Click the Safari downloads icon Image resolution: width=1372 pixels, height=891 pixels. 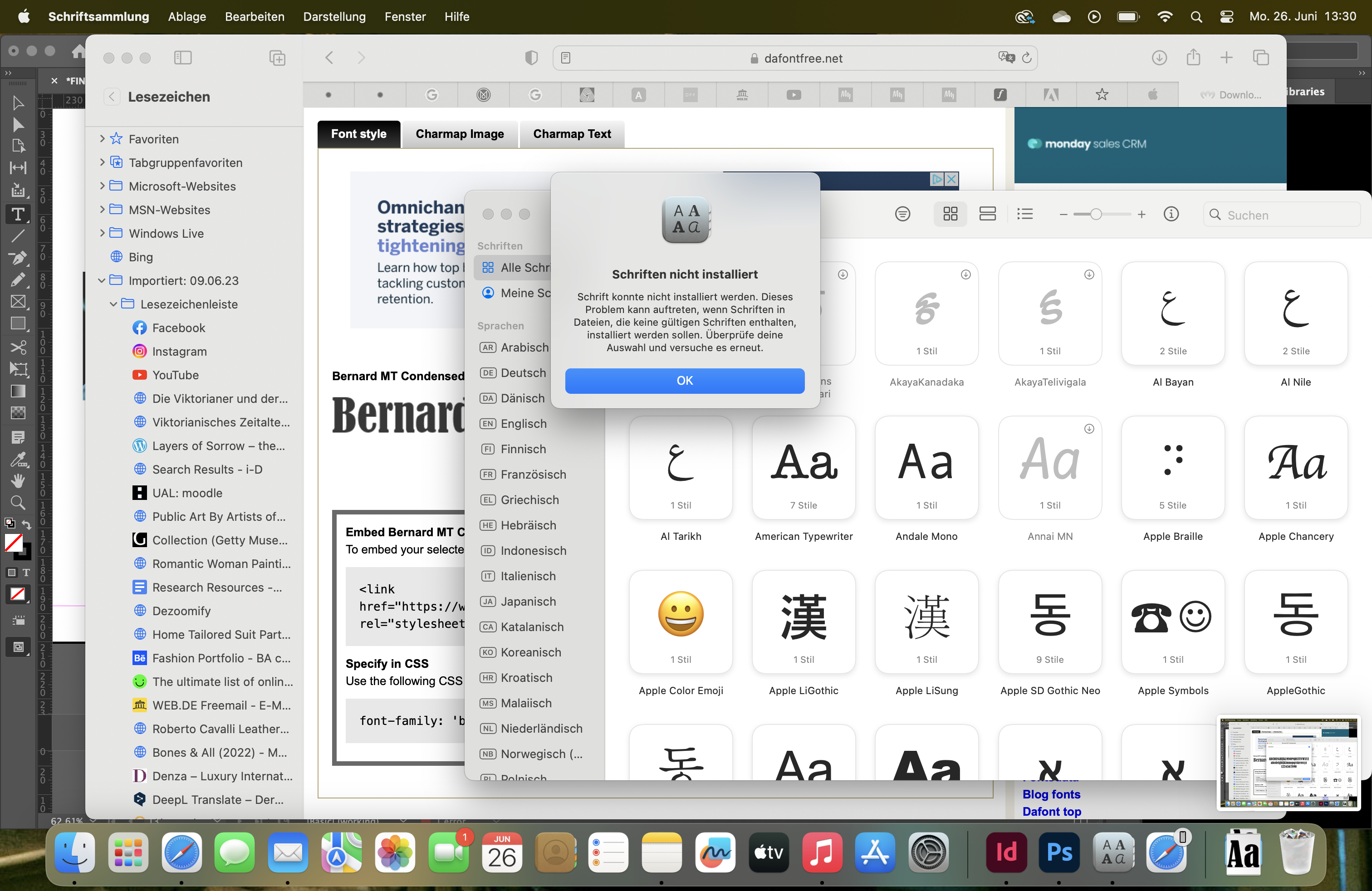pos(1159,58)
